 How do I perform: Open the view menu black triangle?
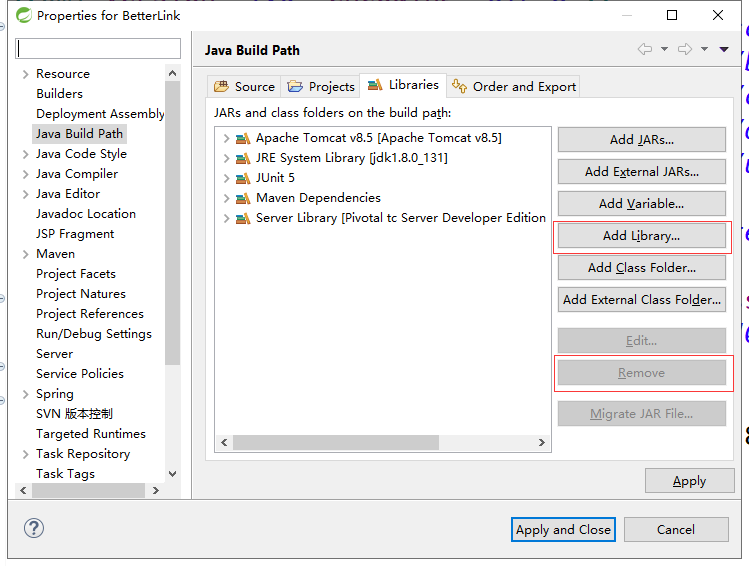724,49
